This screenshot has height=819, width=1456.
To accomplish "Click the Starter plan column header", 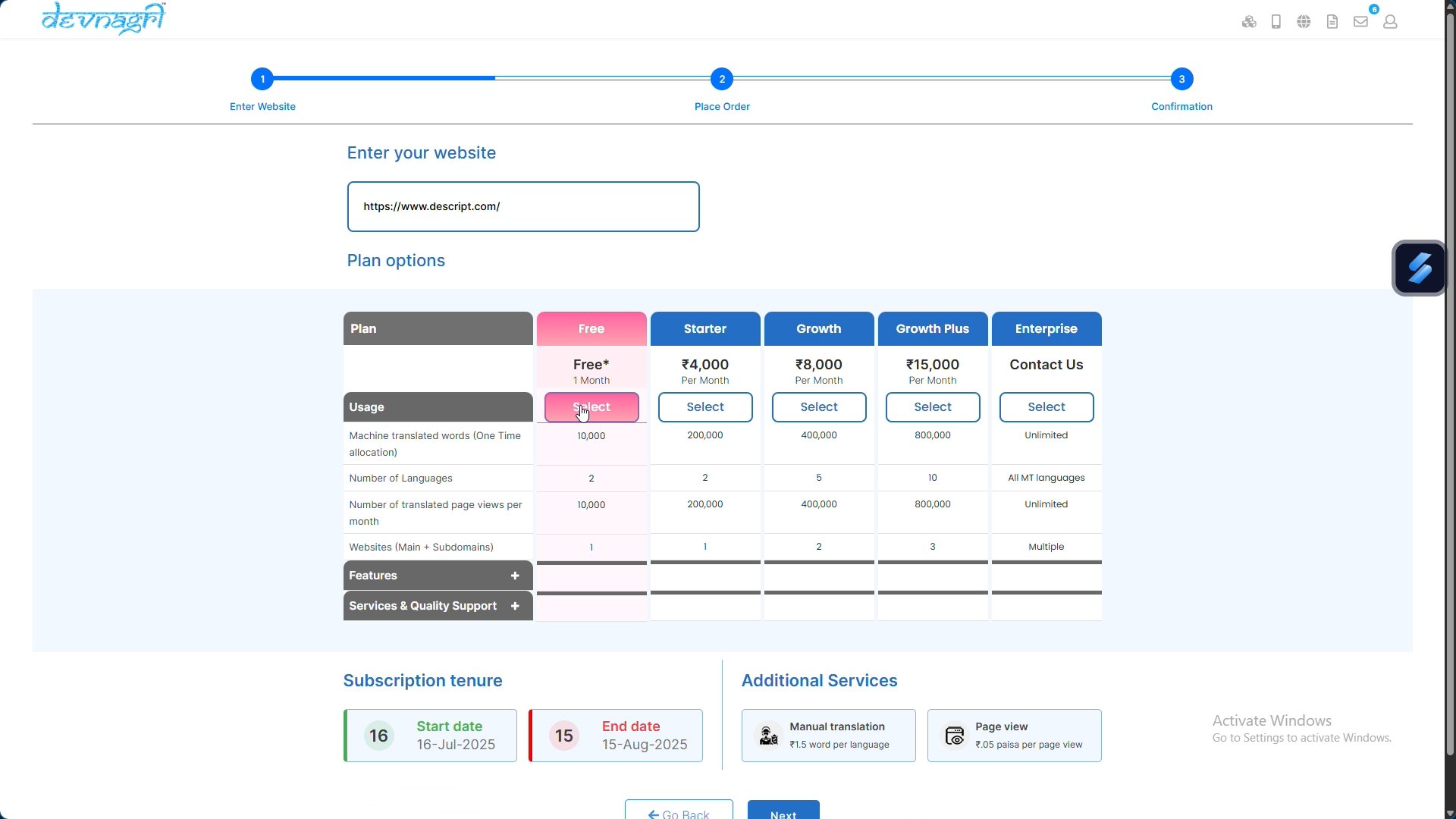I will click(x=705, y=328).
